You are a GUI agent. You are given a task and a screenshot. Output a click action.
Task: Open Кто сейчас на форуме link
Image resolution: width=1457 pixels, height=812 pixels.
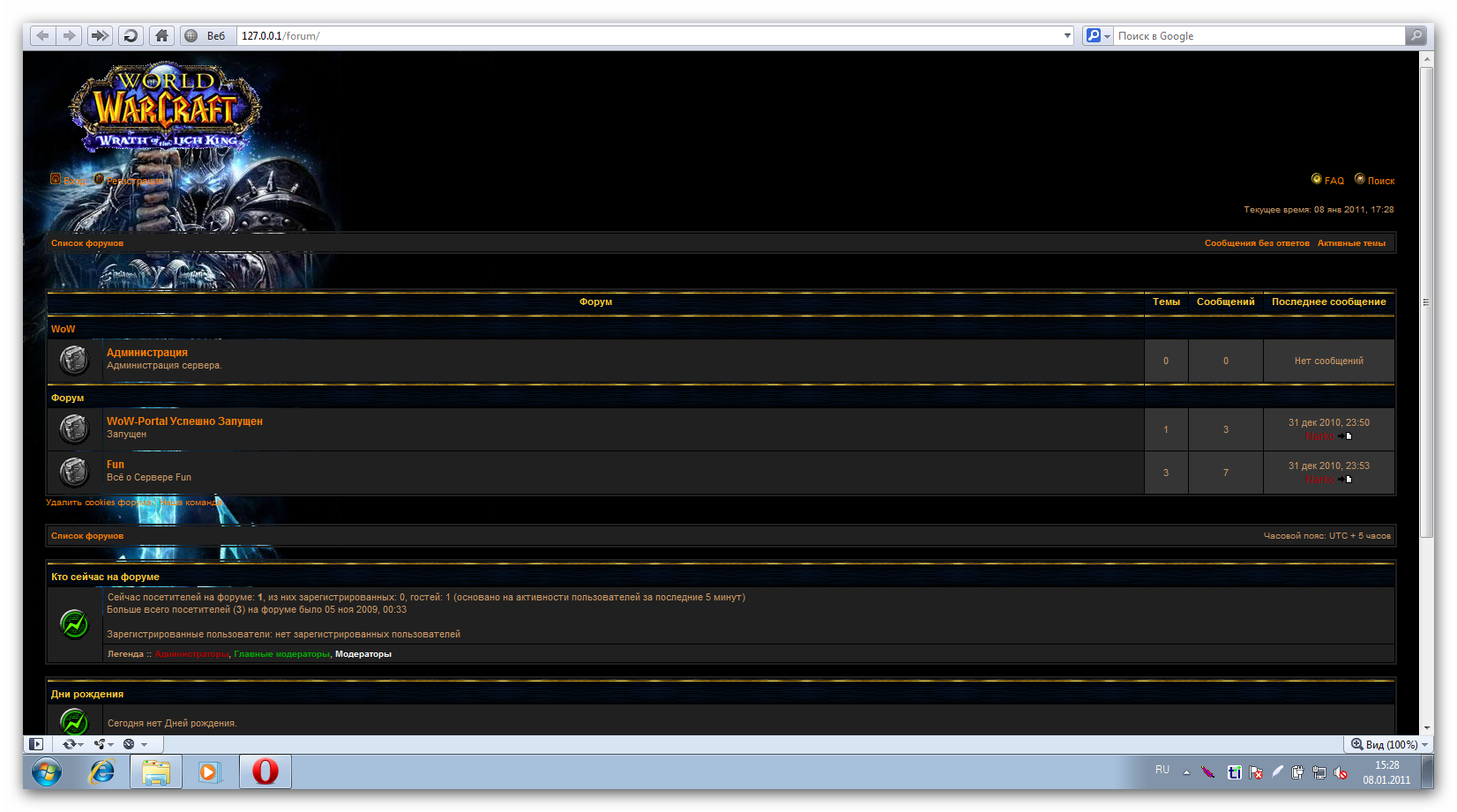[x=105, y=577]
